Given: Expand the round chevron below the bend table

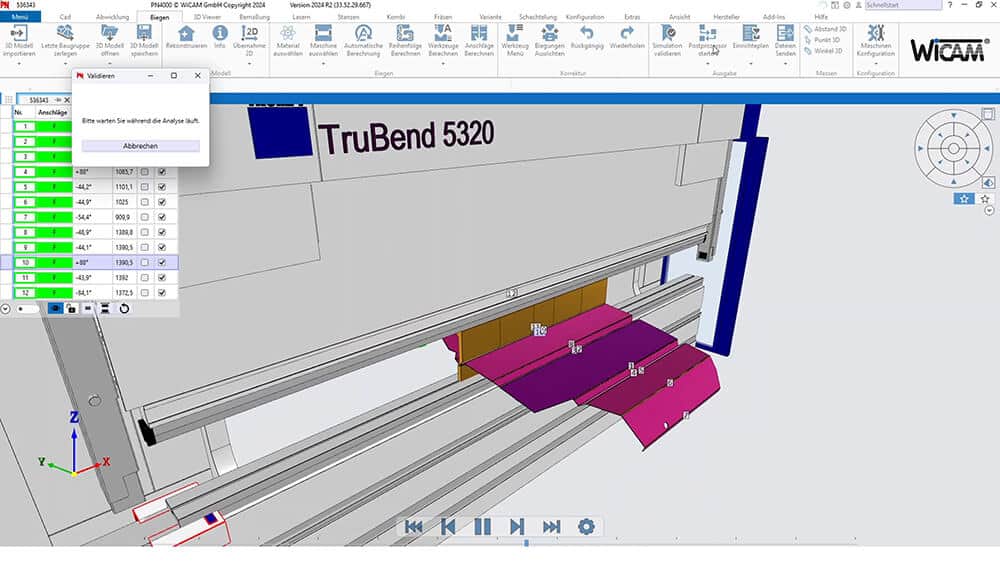Looking at the screenshot, I should (x=6, y=309).
